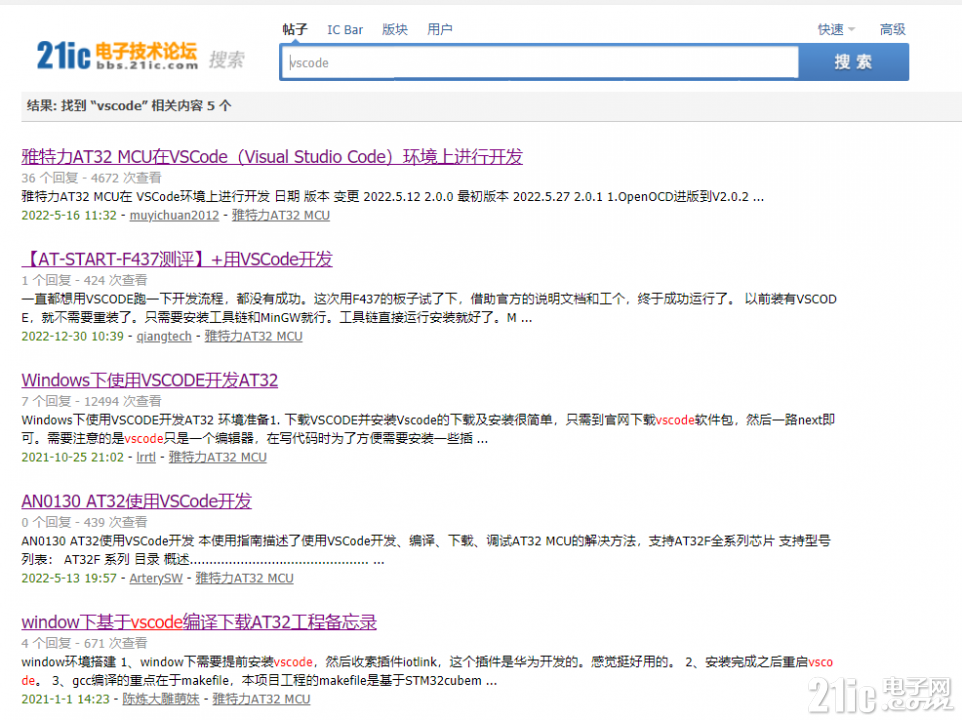This screenshot has height=720, width=962.
Task: Click the date 2021-1-1 14:23
Action: pos(66,699)
